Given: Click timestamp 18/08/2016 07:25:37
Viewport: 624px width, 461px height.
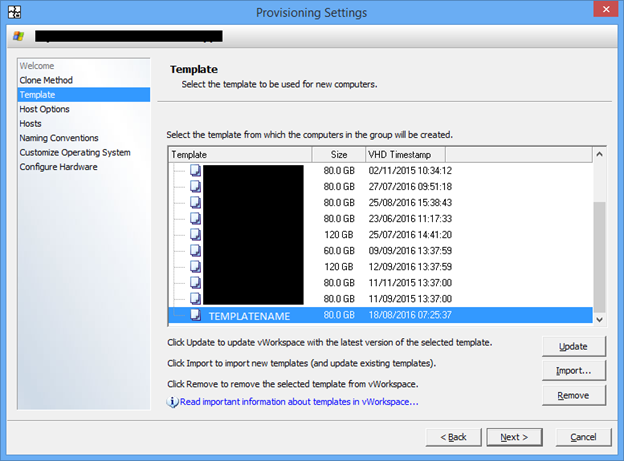Looking at the screenshot, I should pos(410,315).
